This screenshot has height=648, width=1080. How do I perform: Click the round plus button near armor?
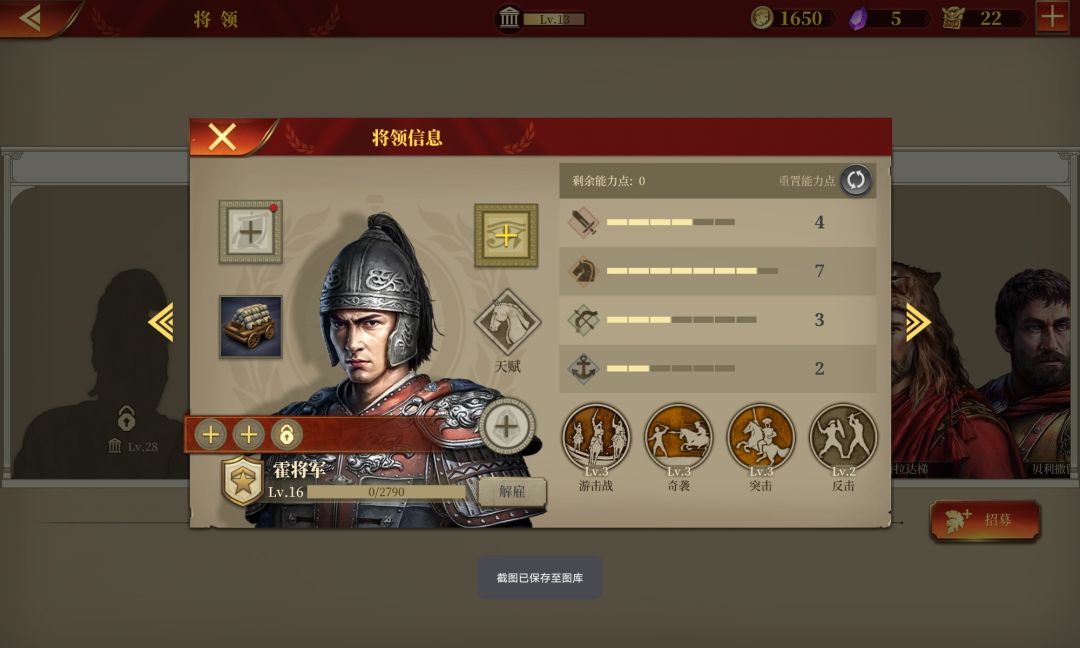tap(507, 426)
